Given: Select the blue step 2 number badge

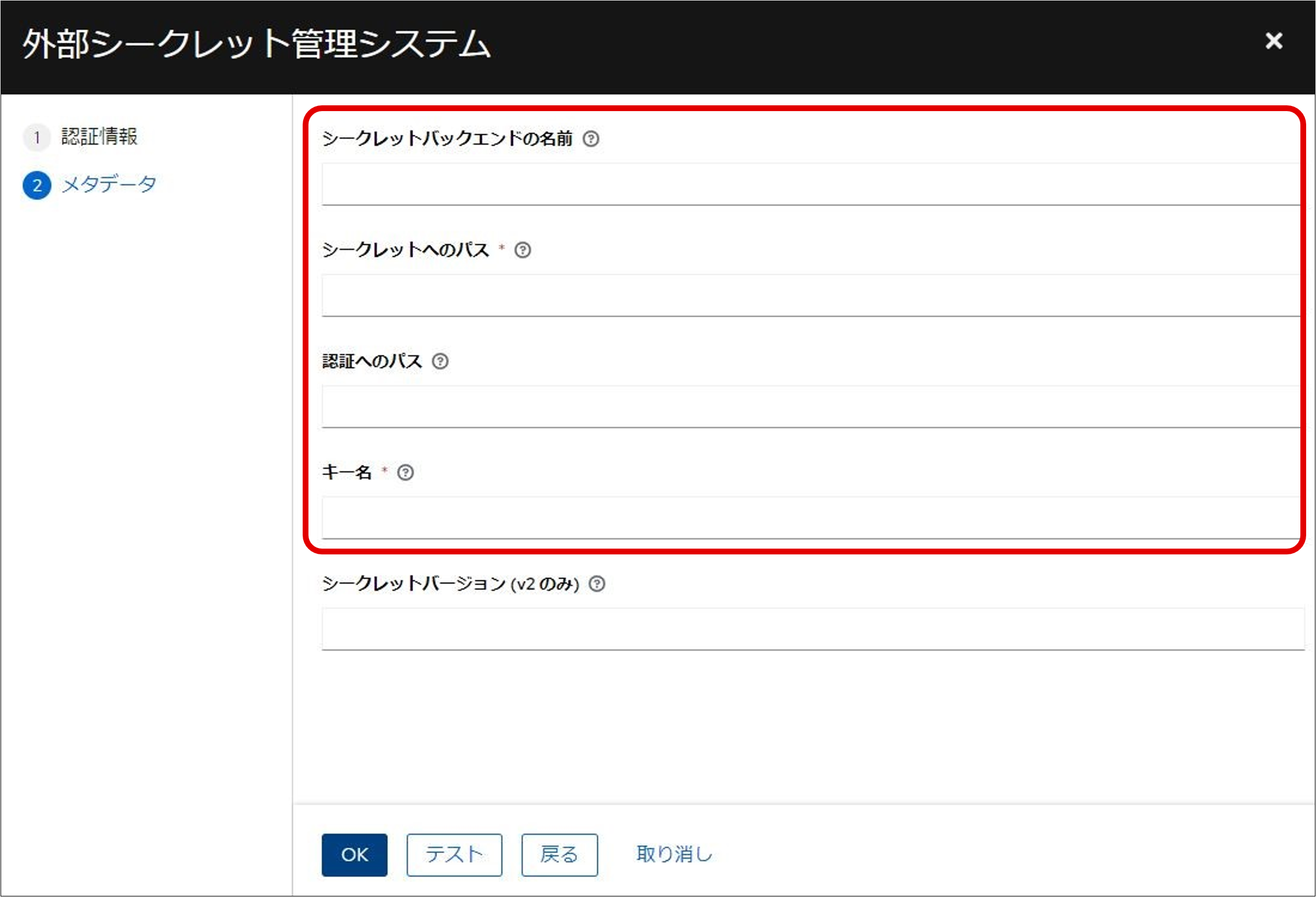Looking at the screenshot, I should click(36, 183).
